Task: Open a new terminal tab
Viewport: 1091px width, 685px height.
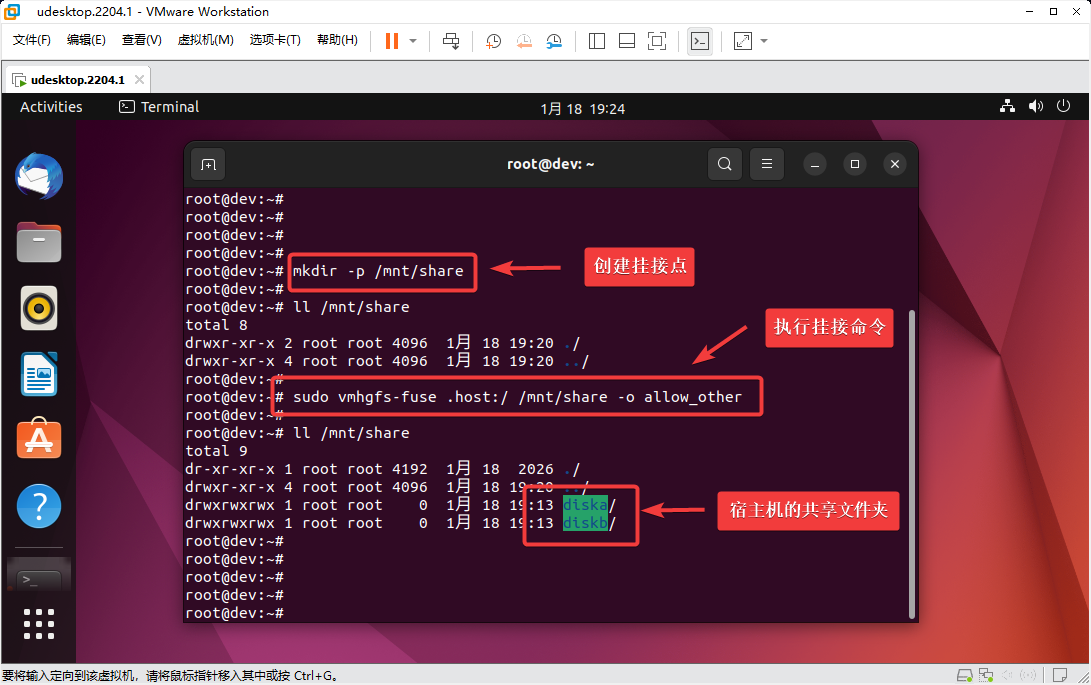Action: coord(207,164)
